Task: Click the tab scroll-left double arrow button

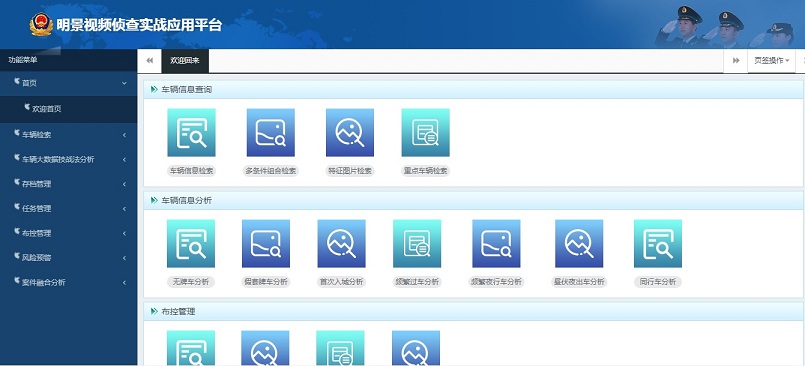Action: [149, 61]
